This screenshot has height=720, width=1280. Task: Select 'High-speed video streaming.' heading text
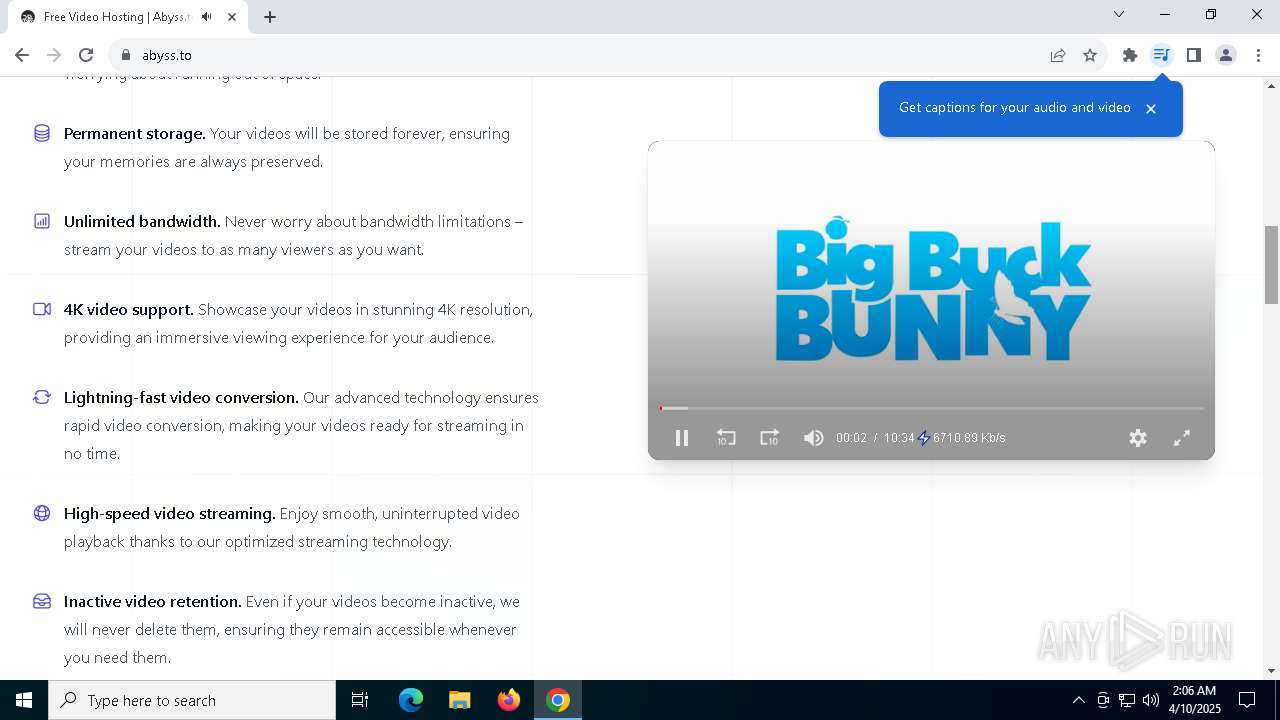[170, 513]
